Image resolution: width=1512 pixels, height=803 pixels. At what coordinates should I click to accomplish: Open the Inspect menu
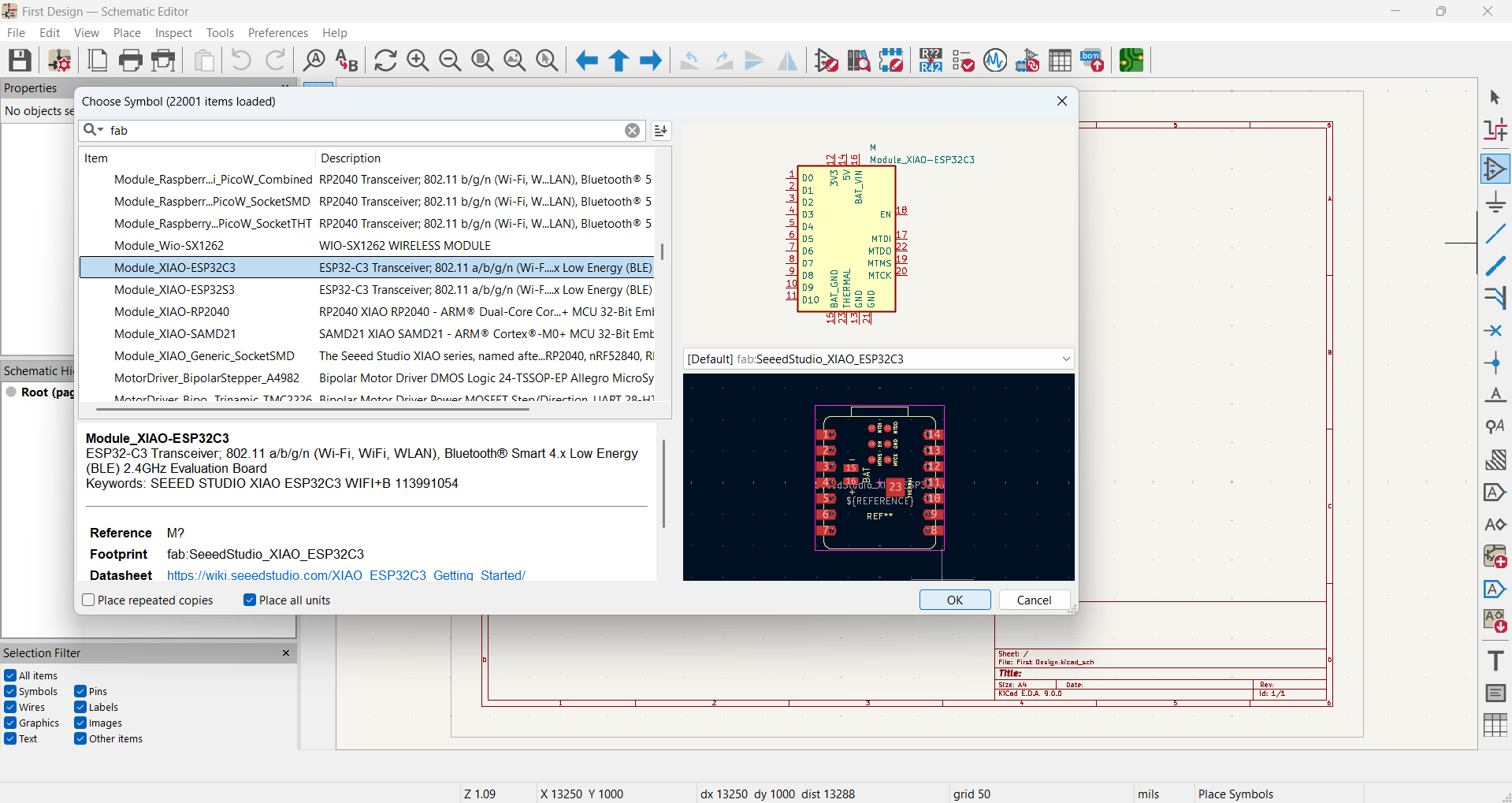173,32
